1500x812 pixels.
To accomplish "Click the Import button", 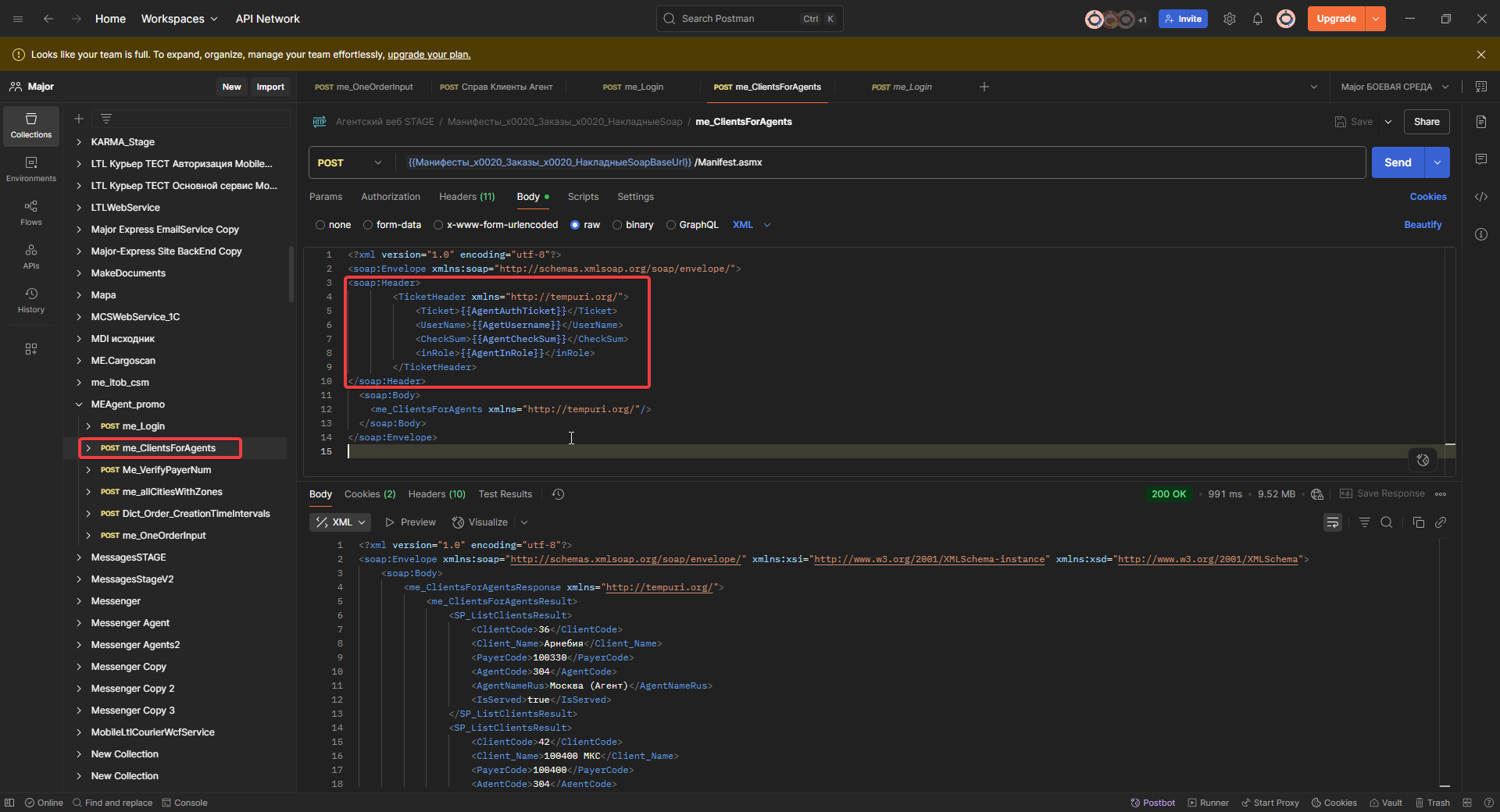I will point(270,87).
